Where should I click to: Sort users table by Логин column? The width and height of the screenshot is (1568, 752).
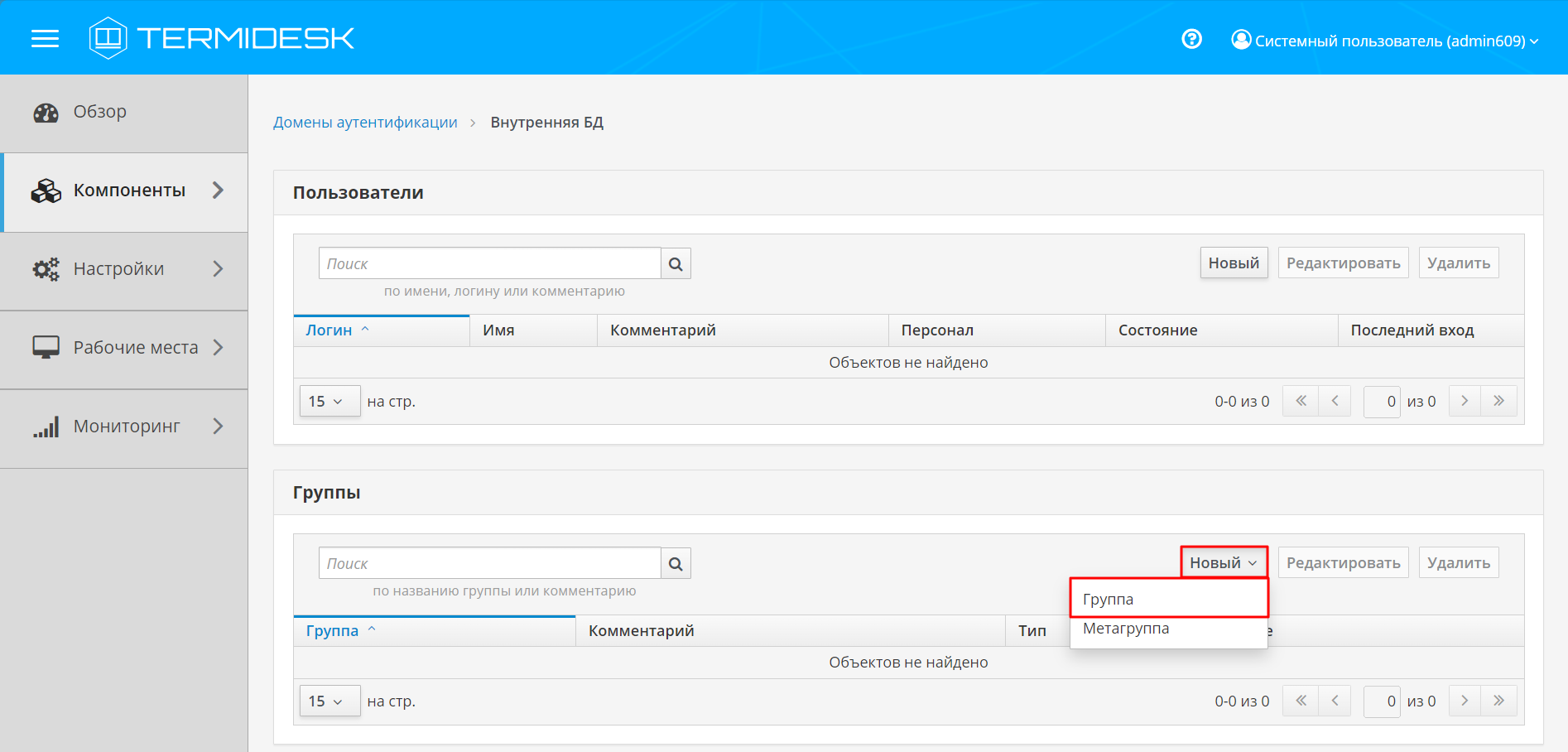[329, 330]
